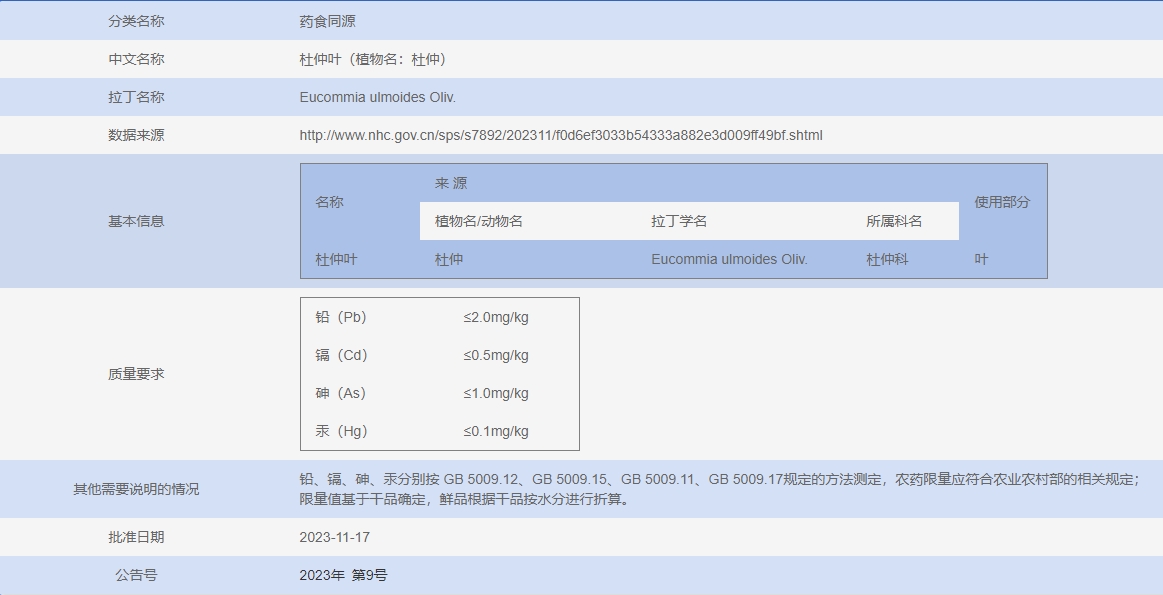This screenshot has width=1163, height=595.
Task: Click the 镉（Cd）entry
Action: pos(341,355)
